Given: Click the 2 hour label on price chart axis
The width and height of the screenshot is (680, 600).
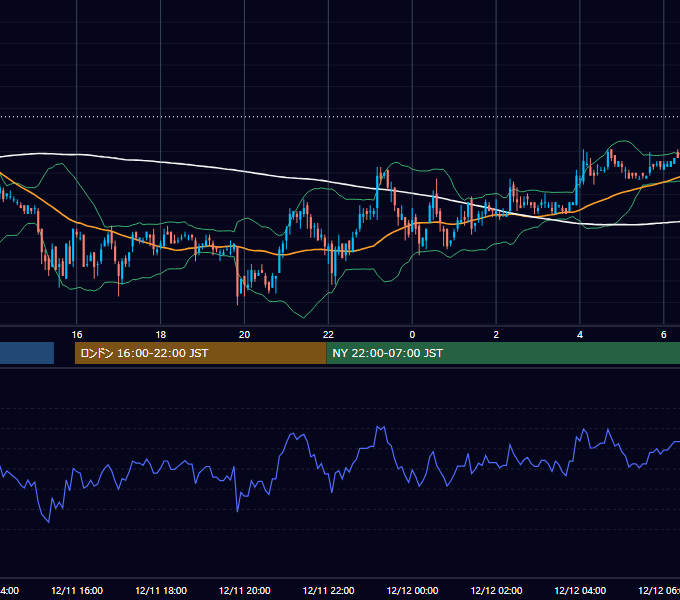Looking at the screenshot, I should (x=496, y=335).
